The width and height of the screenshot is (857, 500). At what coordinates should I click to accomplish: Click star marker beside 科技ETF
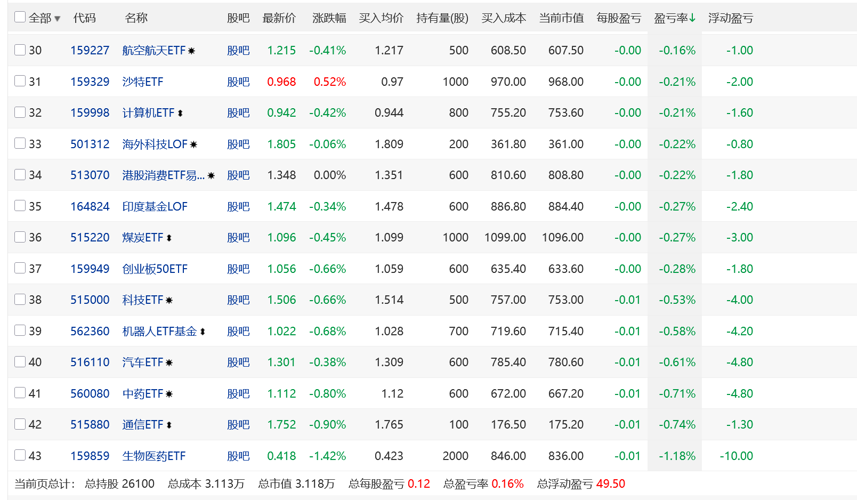(169, 301)
